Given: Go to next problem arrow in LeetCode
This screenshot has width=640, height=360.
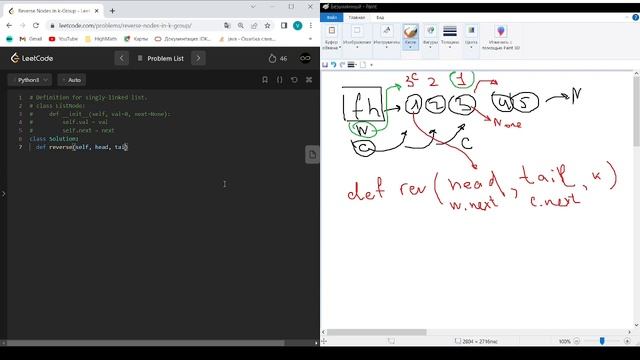Looking at the screenshot, I should (198, 58).
